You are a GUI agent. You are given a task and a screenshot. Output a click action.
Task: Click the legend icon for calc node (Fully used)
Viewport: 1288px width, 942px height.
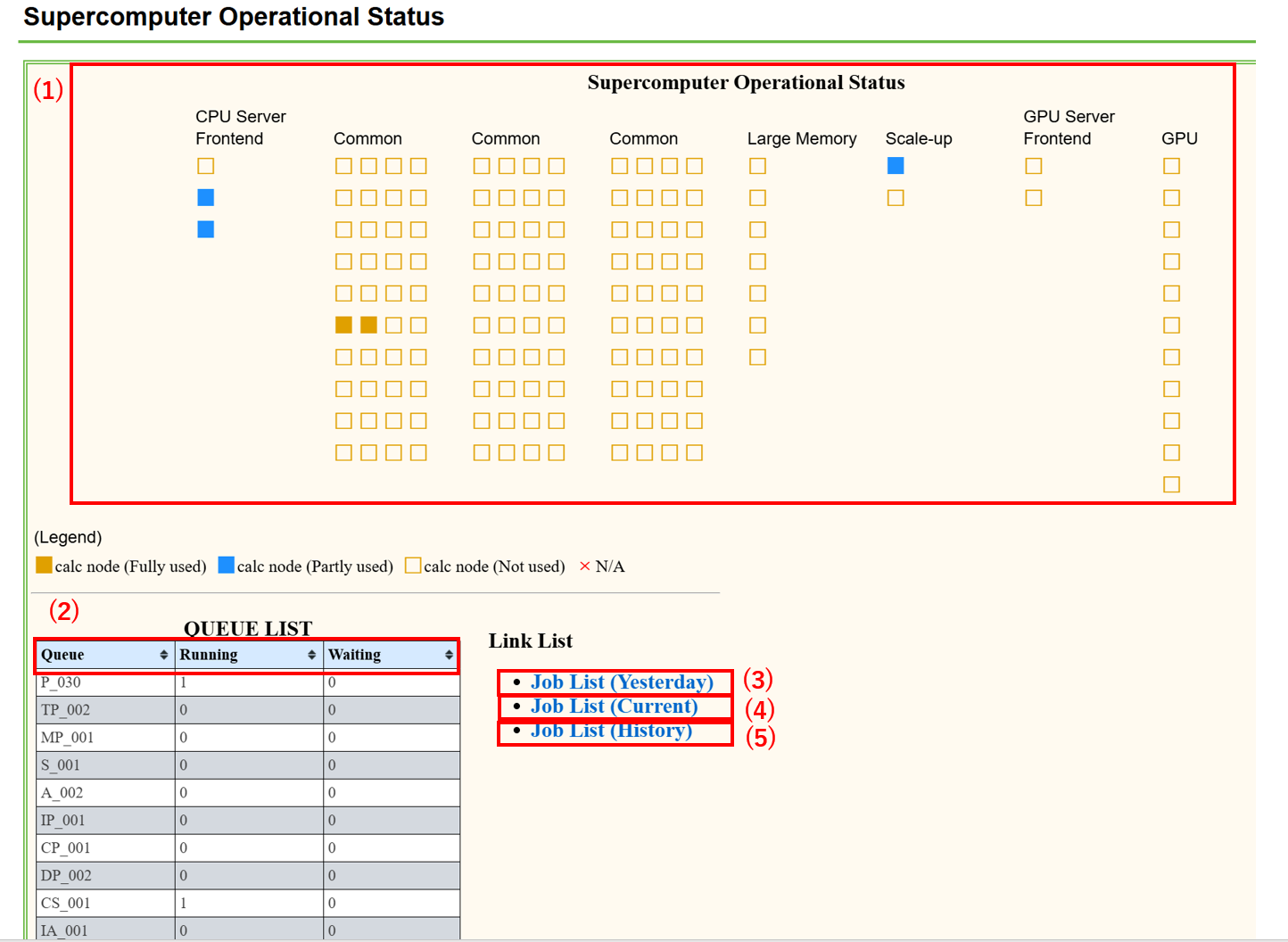43,565
